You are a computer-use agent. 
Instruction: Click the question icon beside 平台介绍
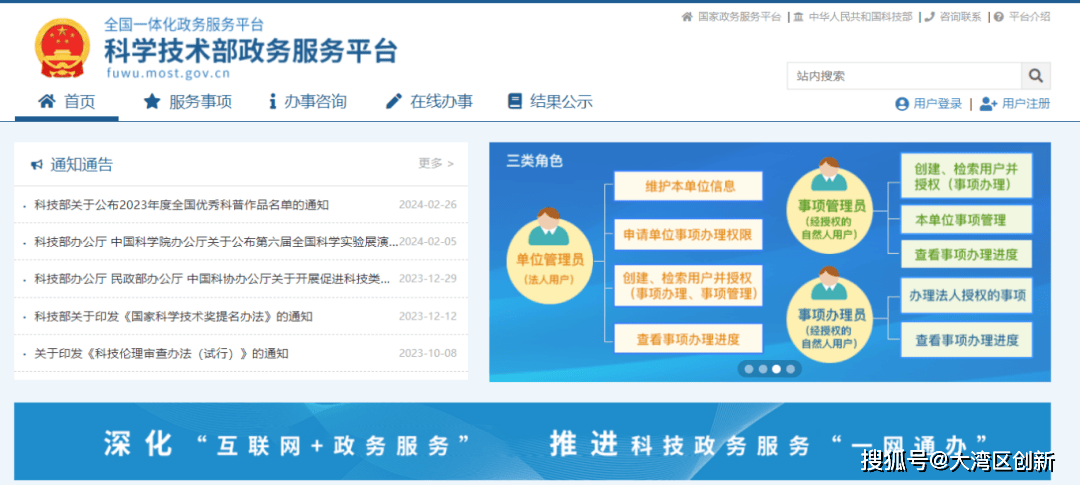(x=999, y=17)
